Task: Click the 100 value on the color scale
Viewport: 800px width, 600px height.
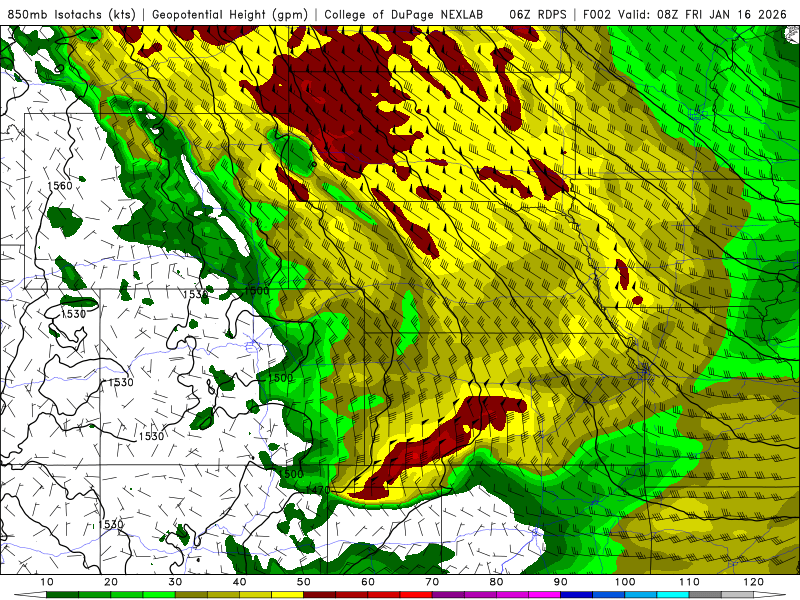Action: [624, 582]
